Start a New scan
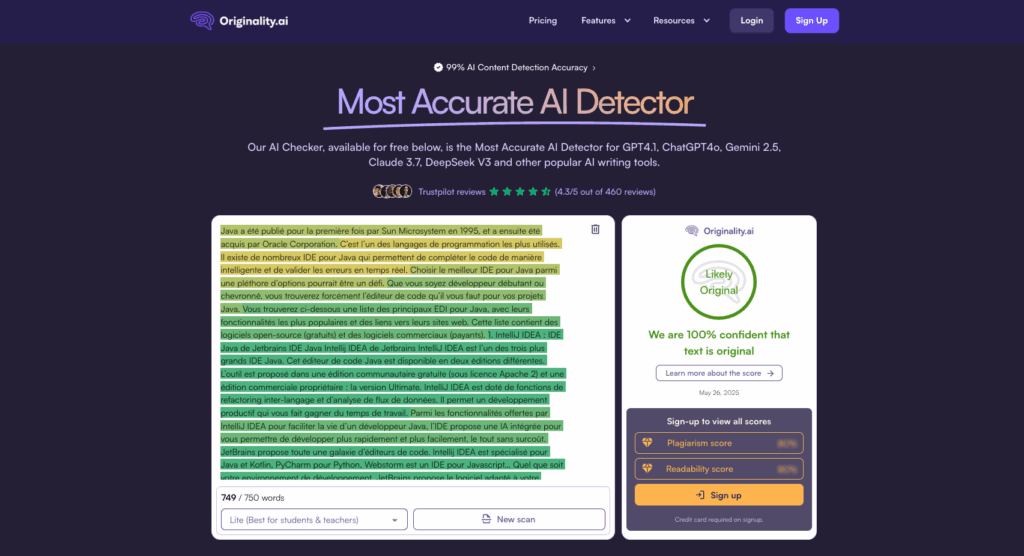1024x556 pixels. (x=509, y=519)
